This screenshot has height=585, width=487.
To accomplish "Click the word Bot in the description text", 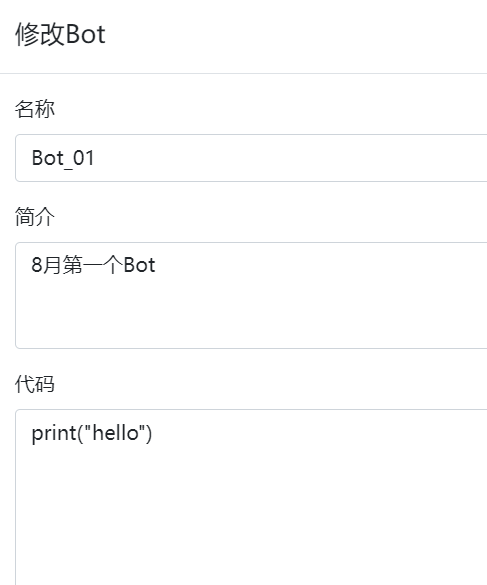I will click(139, 265).
